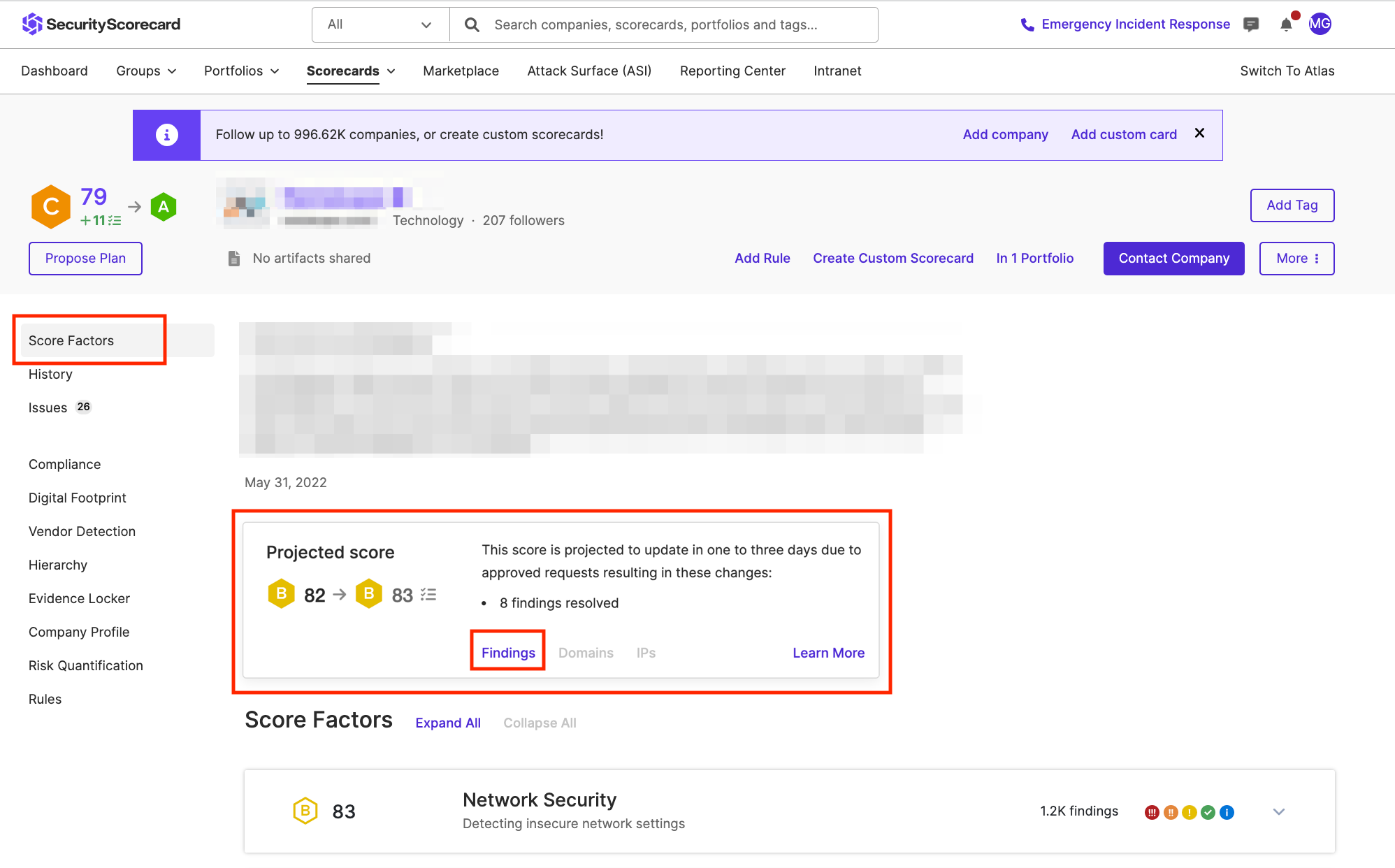Click In 1 Portfolio link
Viewport: 1395px width, 868px height.
click(1035, 259)
